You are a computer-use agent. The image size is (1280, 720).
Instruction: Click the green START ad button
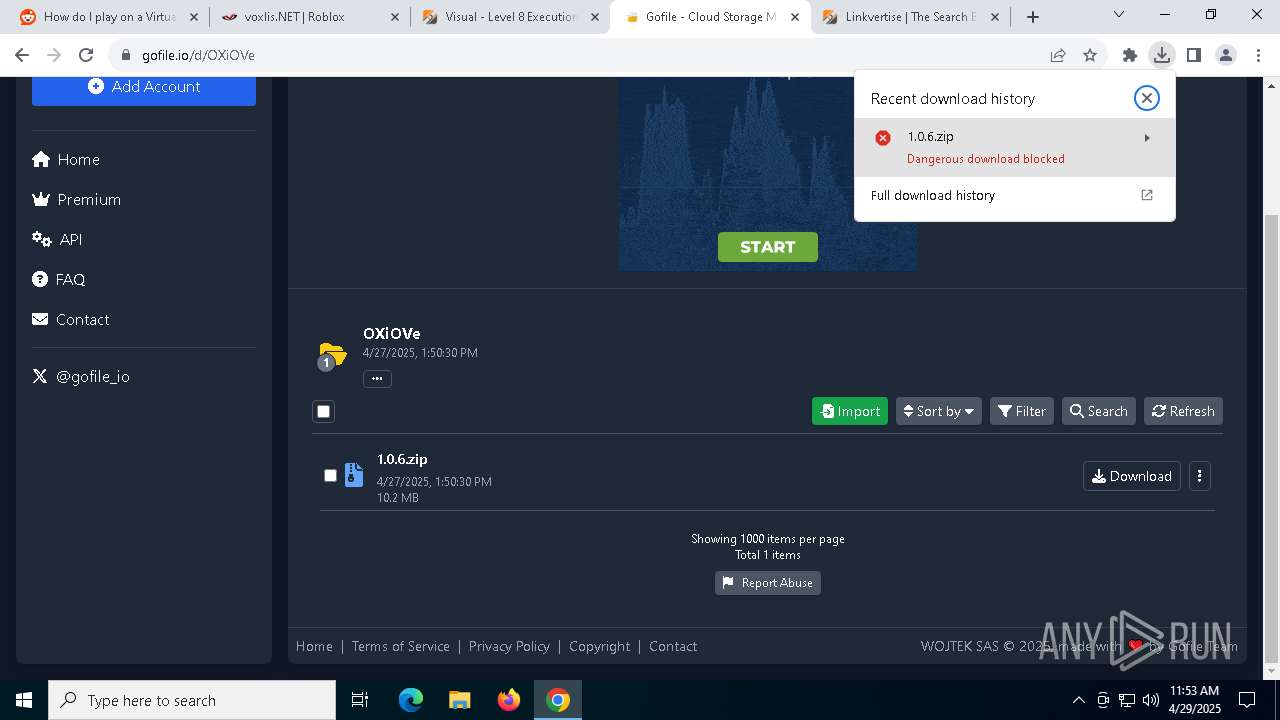(x=767, y=247)
